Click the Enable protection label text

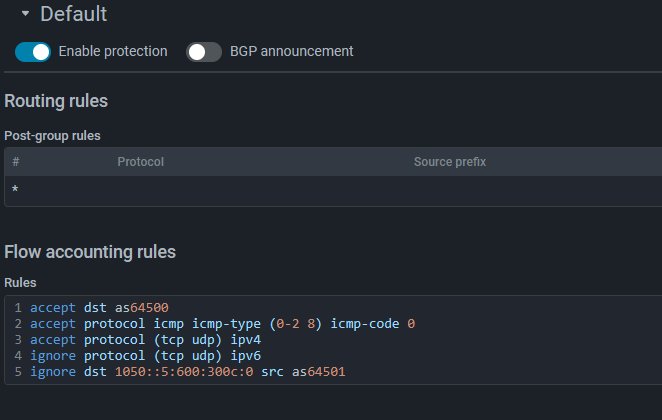coord(113,51)
